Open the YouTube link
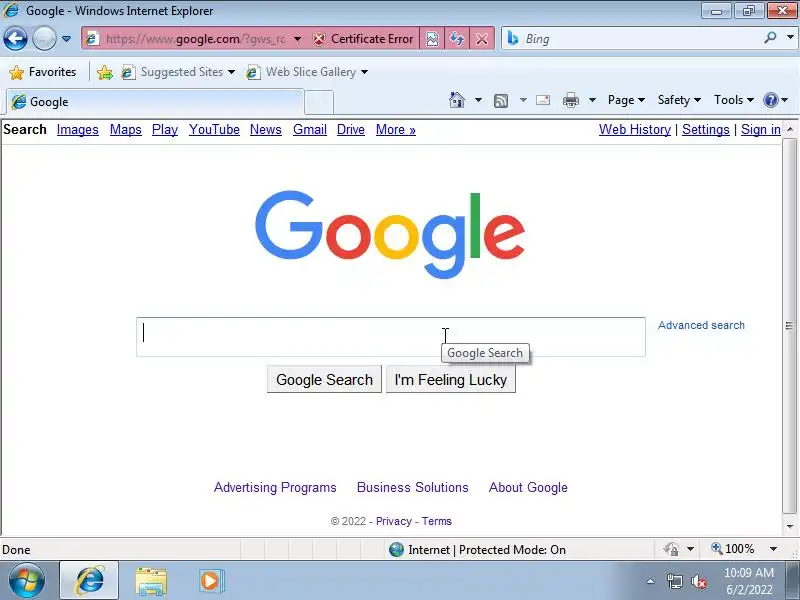The height and width of the screenshot is (600, 800). 214,130
